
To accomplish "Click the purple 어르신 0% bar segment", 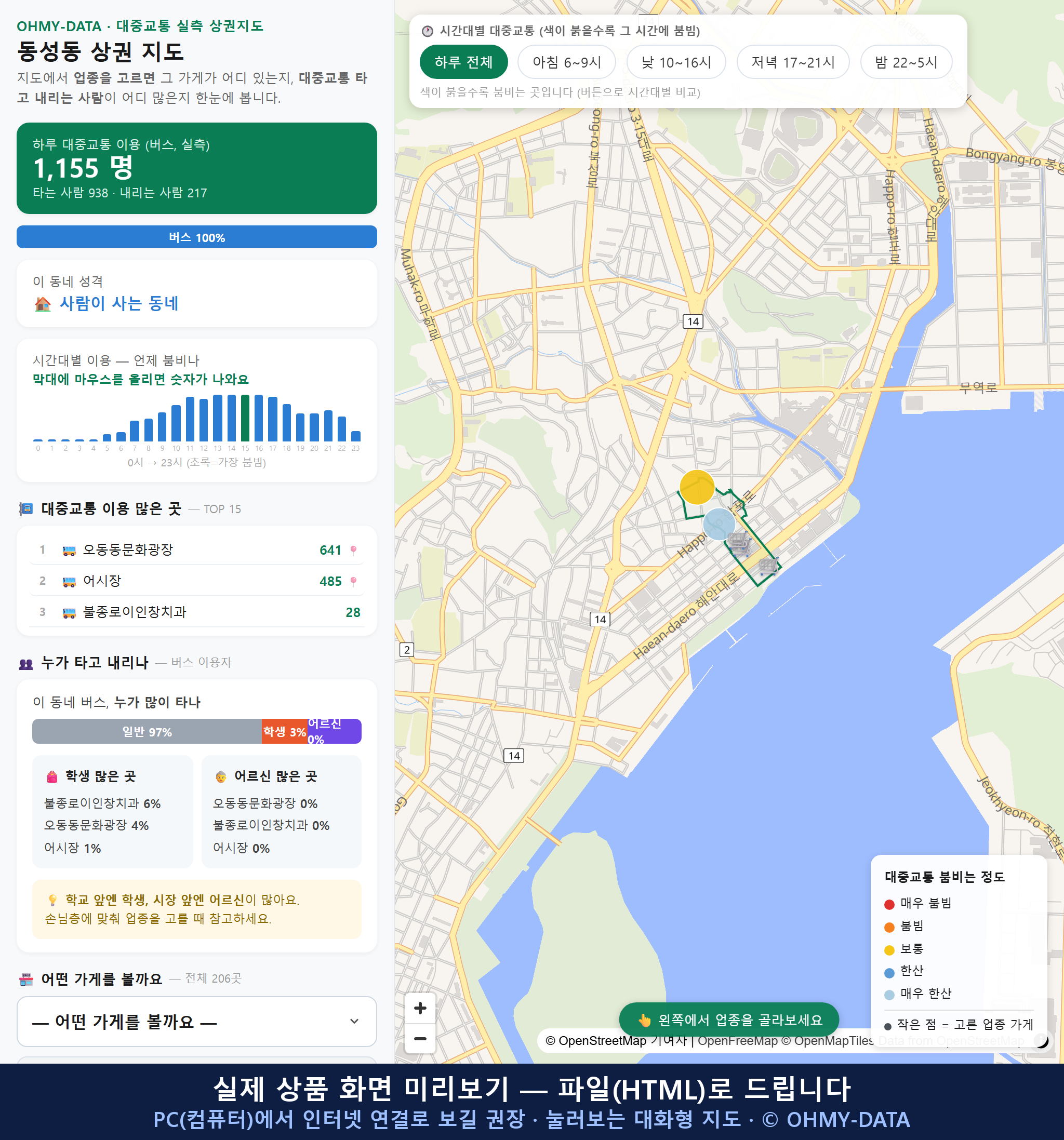I will coord(335,731).
